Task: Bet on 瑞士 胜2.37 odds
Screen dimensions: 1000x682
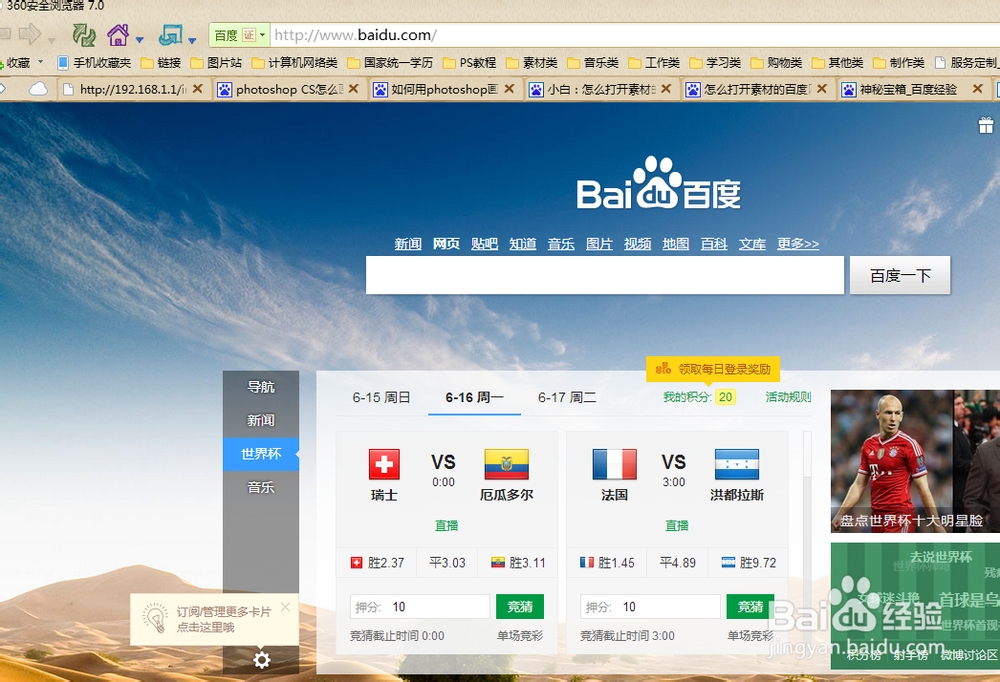Action: [377, 563]
